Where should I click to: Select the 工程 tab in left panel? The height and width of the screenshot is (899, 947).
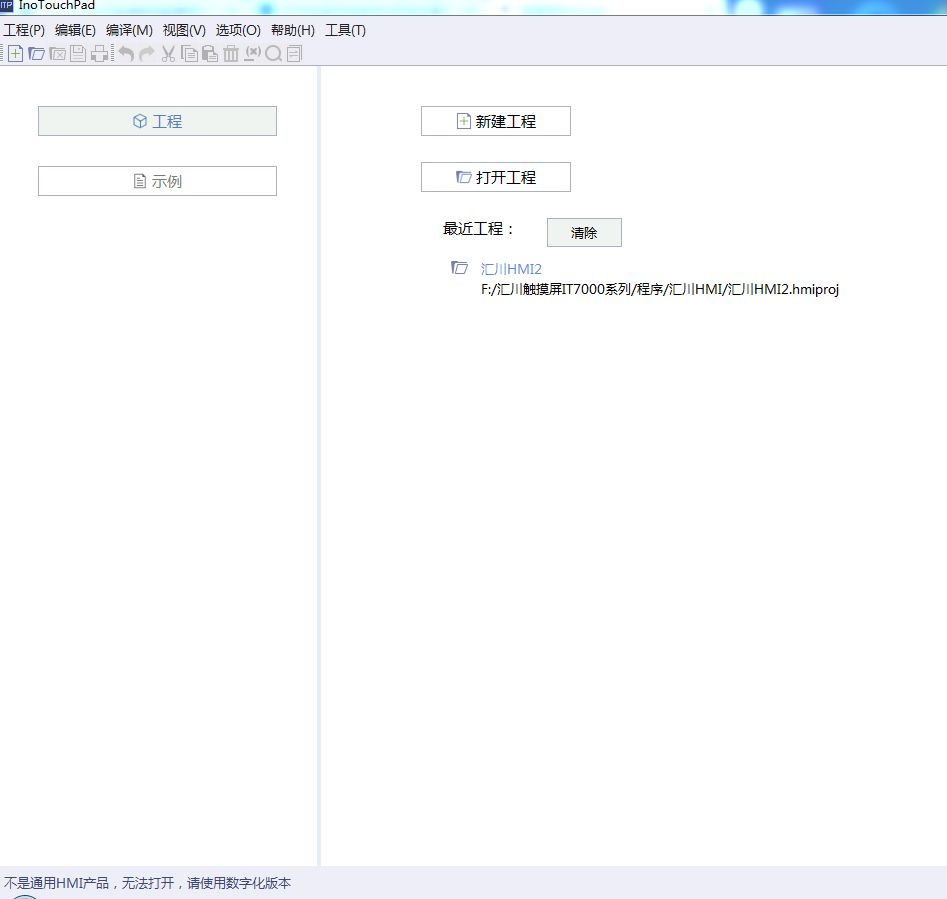[x=157, y=121]
